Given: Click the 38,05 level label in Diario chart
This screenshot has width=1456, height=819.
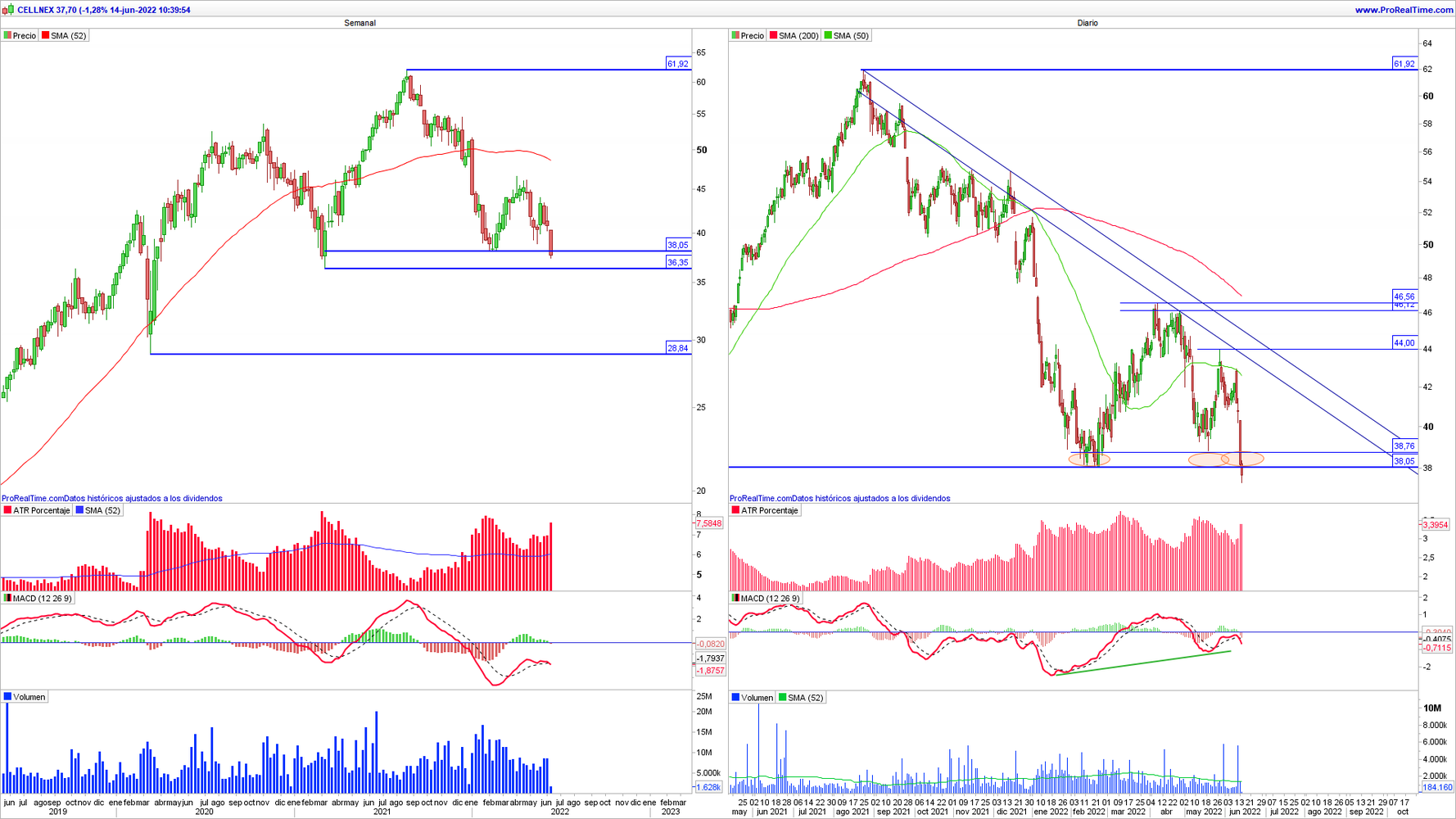Looking at the screenshot, I should (x=1404, y=461).
